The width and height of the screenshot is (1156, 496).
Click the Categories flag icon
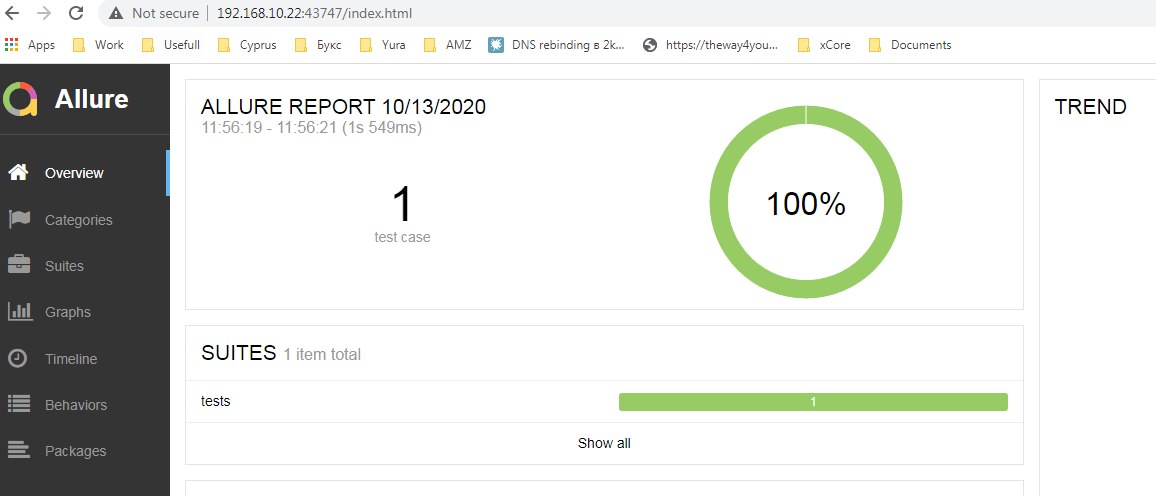pos(18,219)
